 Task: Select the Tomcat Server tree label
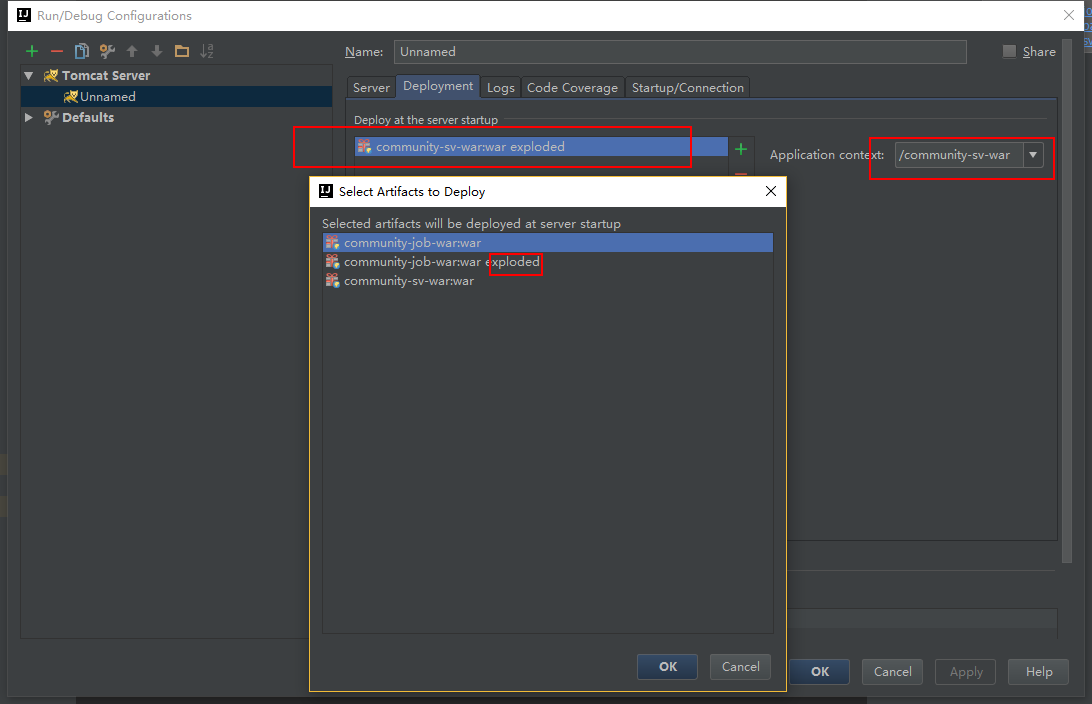click(x=106, y=75)
